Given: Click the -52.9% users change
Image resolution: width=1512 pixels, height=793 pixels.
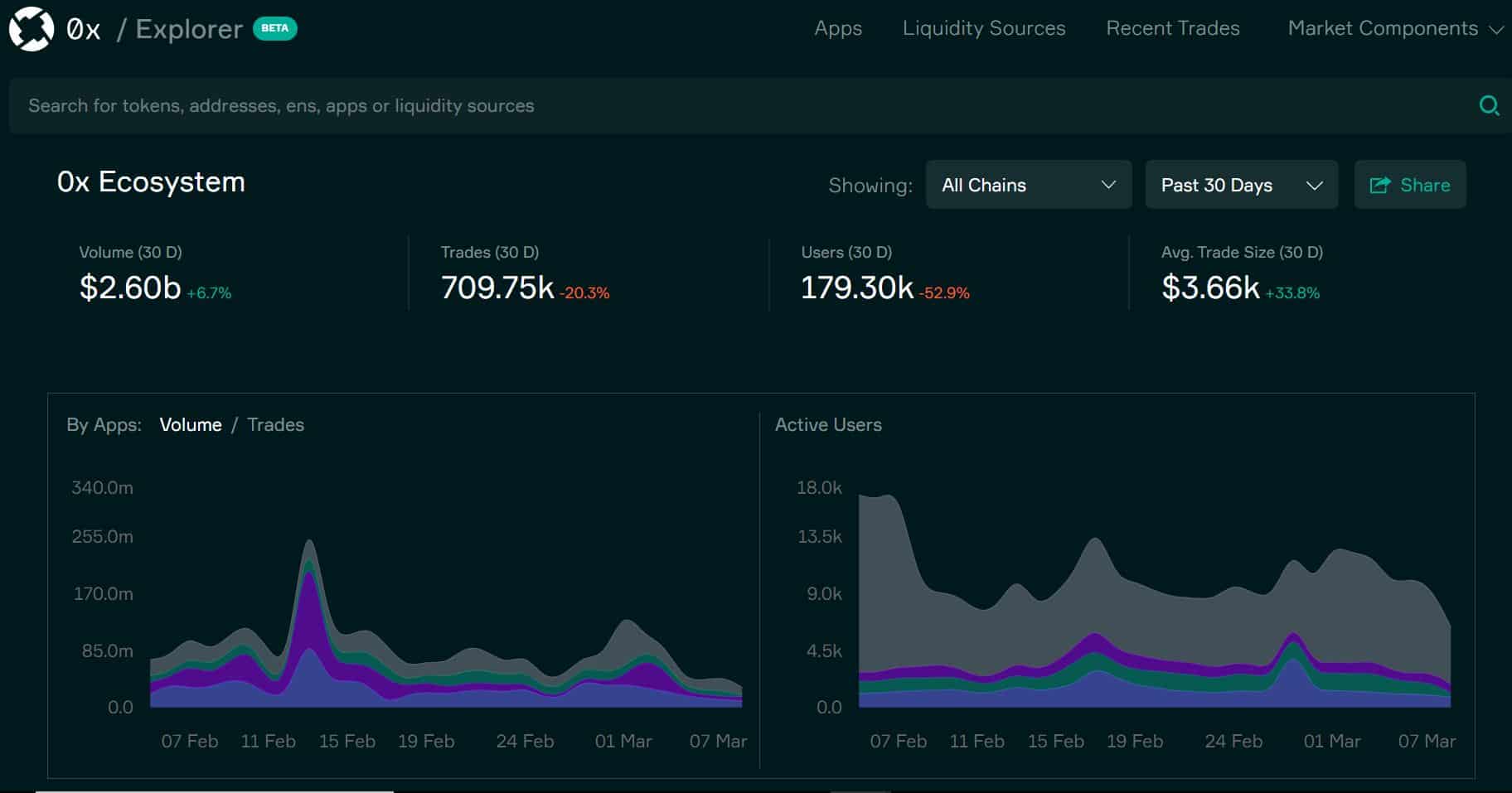Looking at the screenshot, I should point(944,293).
